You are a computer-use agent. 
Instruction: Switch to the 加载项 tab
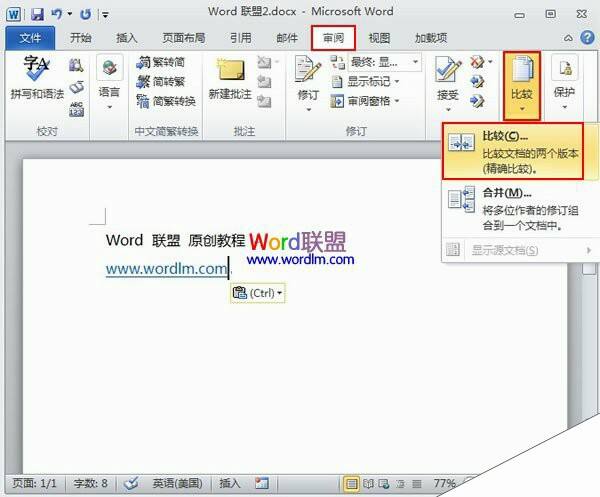point(431,38)
